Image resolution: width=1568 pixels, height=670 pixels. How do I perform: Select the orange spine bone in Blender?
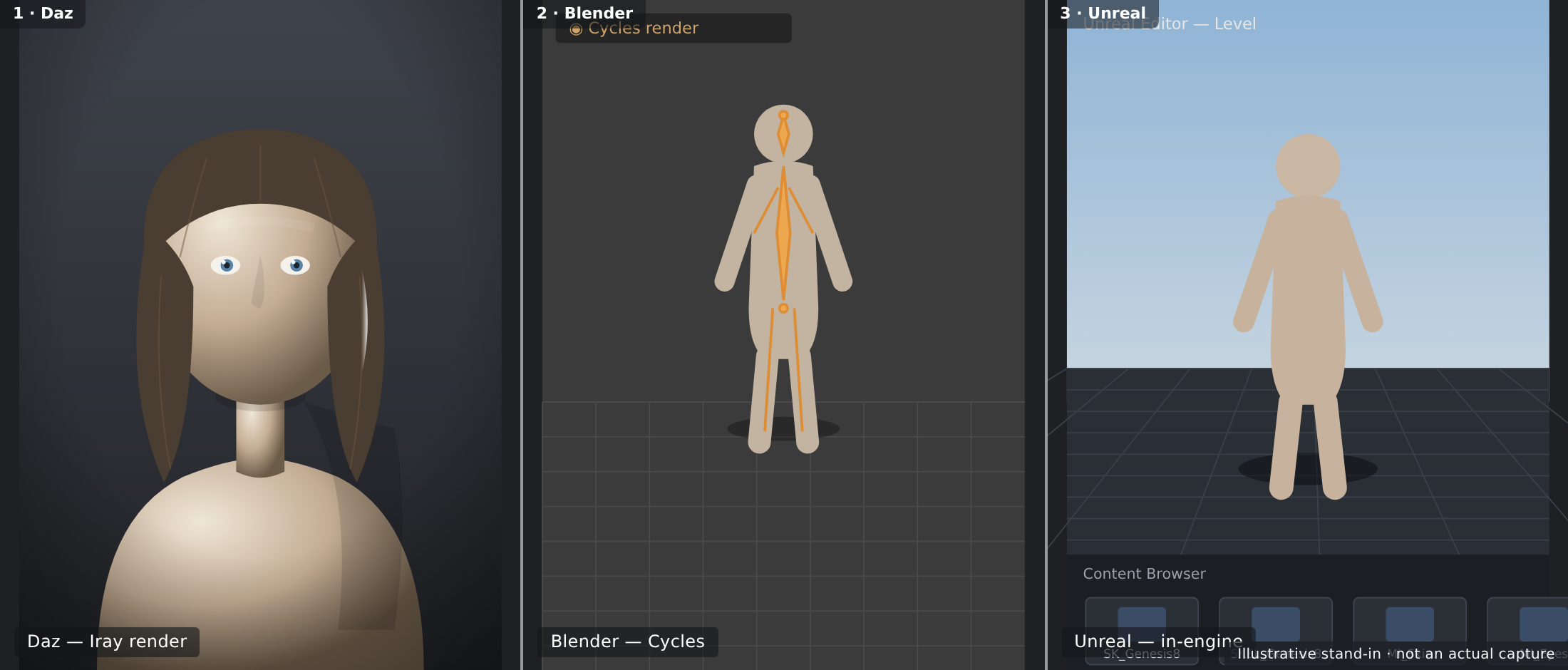[783, 233]
